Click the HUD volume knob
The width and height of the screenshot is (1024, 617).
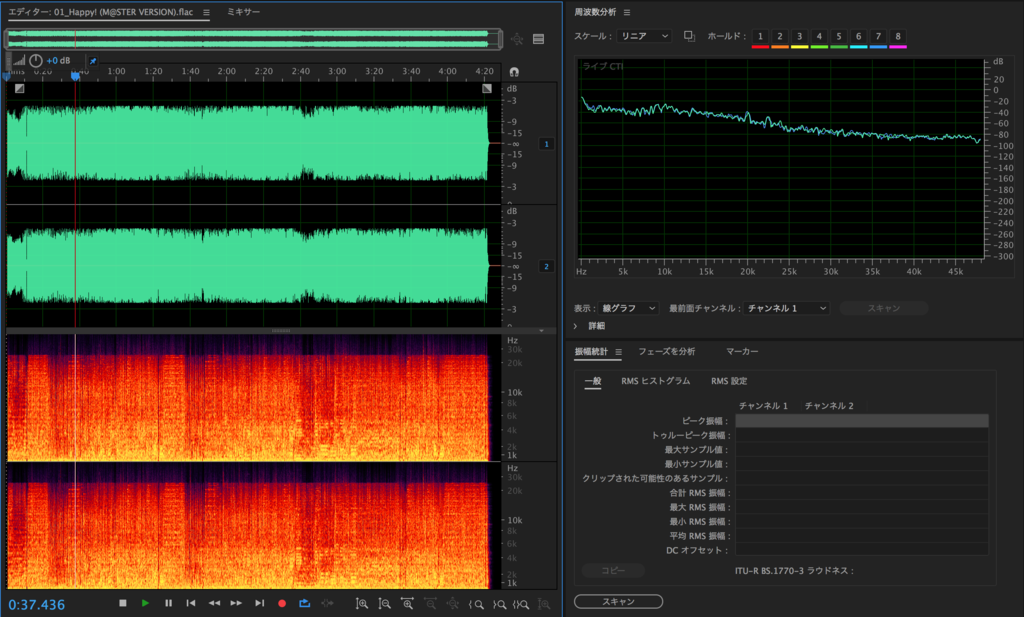pyautogui.click(x=36, y=61)
